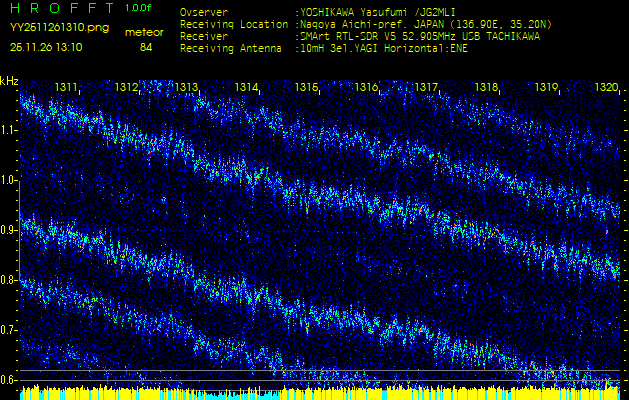Click the 0.7 frequency axis label
Screen dimensions: 629x400
coord(10,330)
